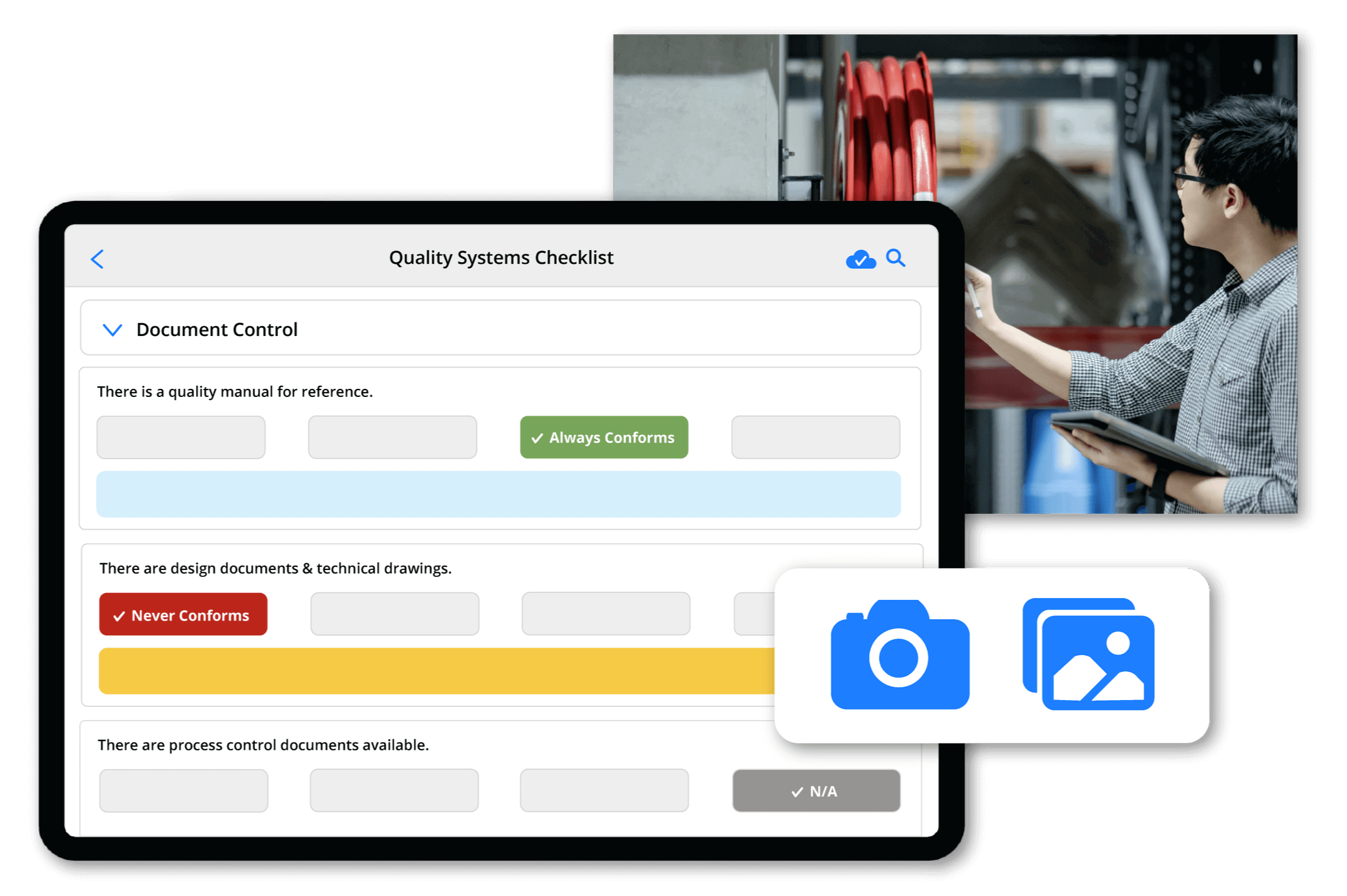Image resolution: width=1347 pixels, height=896 pixels.
Task: Click the yellow bar under design documents
Action: (x=436, y=671)
